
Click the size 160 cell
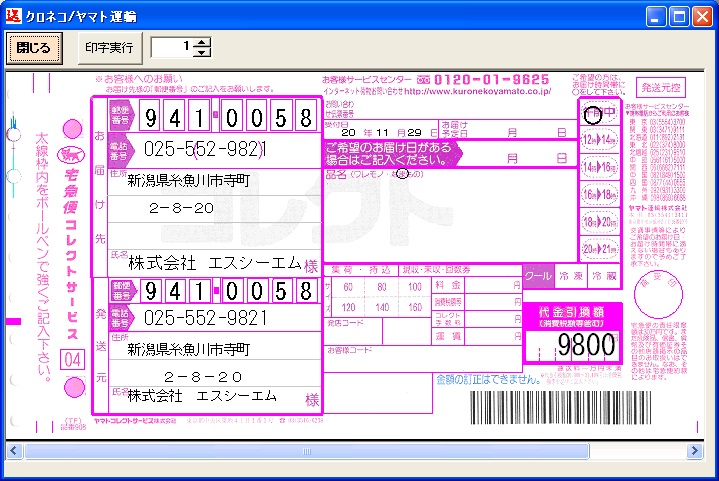pos(415,307)
